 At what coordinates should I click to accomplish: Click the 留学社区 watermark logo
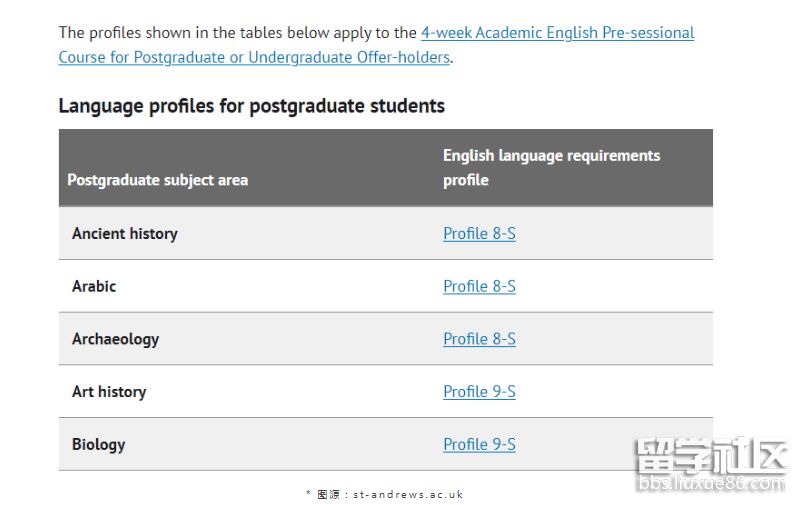tap(711, 456)
